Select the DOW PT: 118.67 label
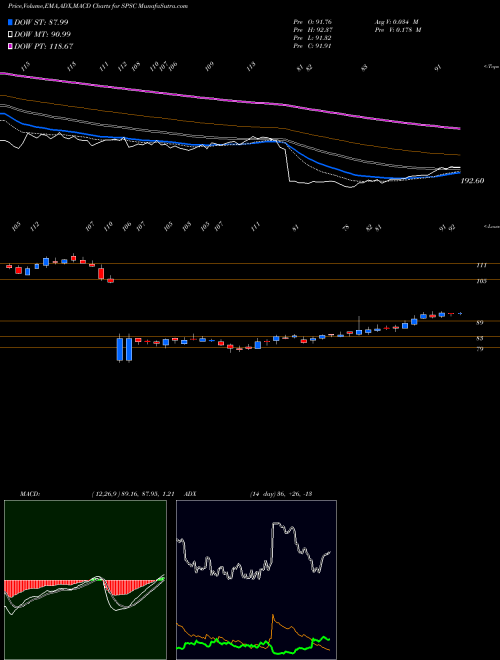This screenshot has height=660, width=500. coord(43,46)
